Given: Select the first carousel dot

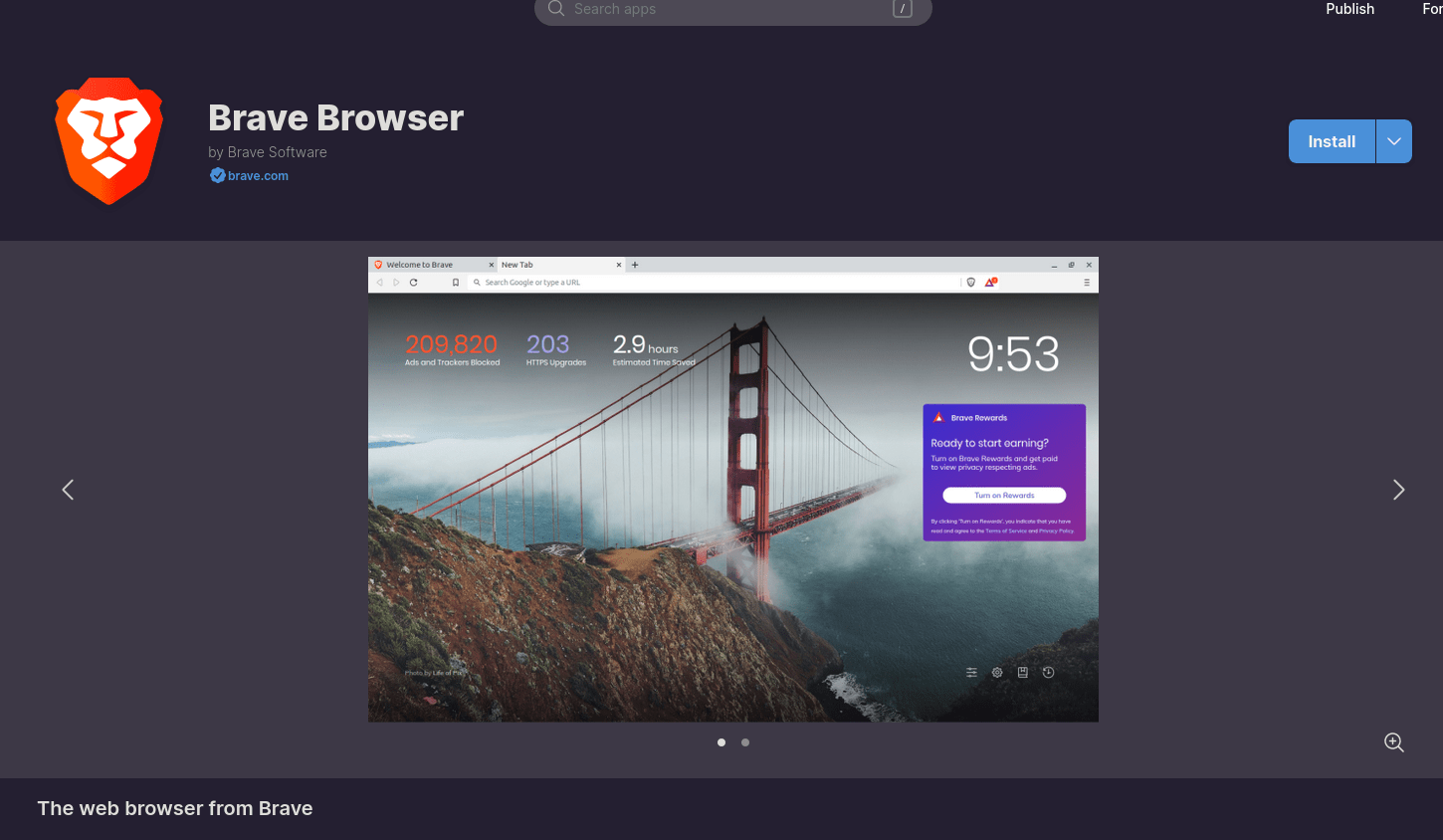Looking at the screenshot, I should 721,742.
